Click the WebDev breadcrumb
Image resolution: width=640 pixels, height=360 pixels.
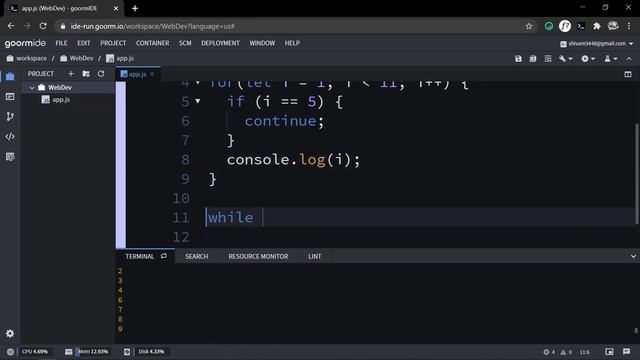coord(77,58)
